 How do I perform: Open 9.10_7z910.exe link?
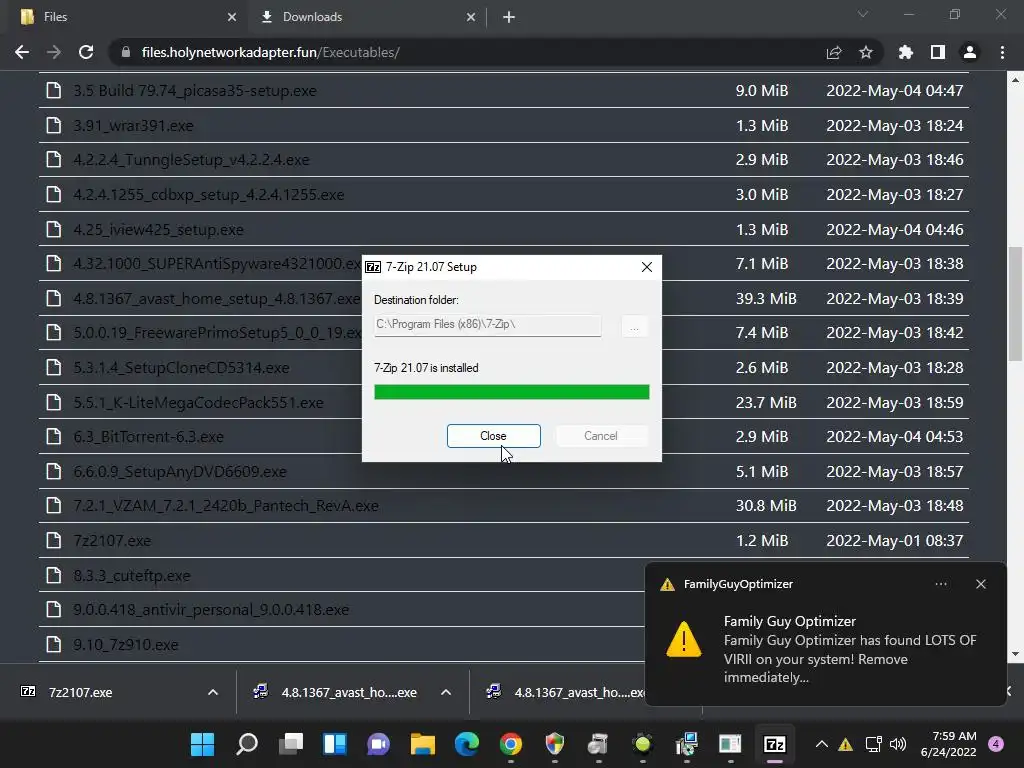[125, 645]
